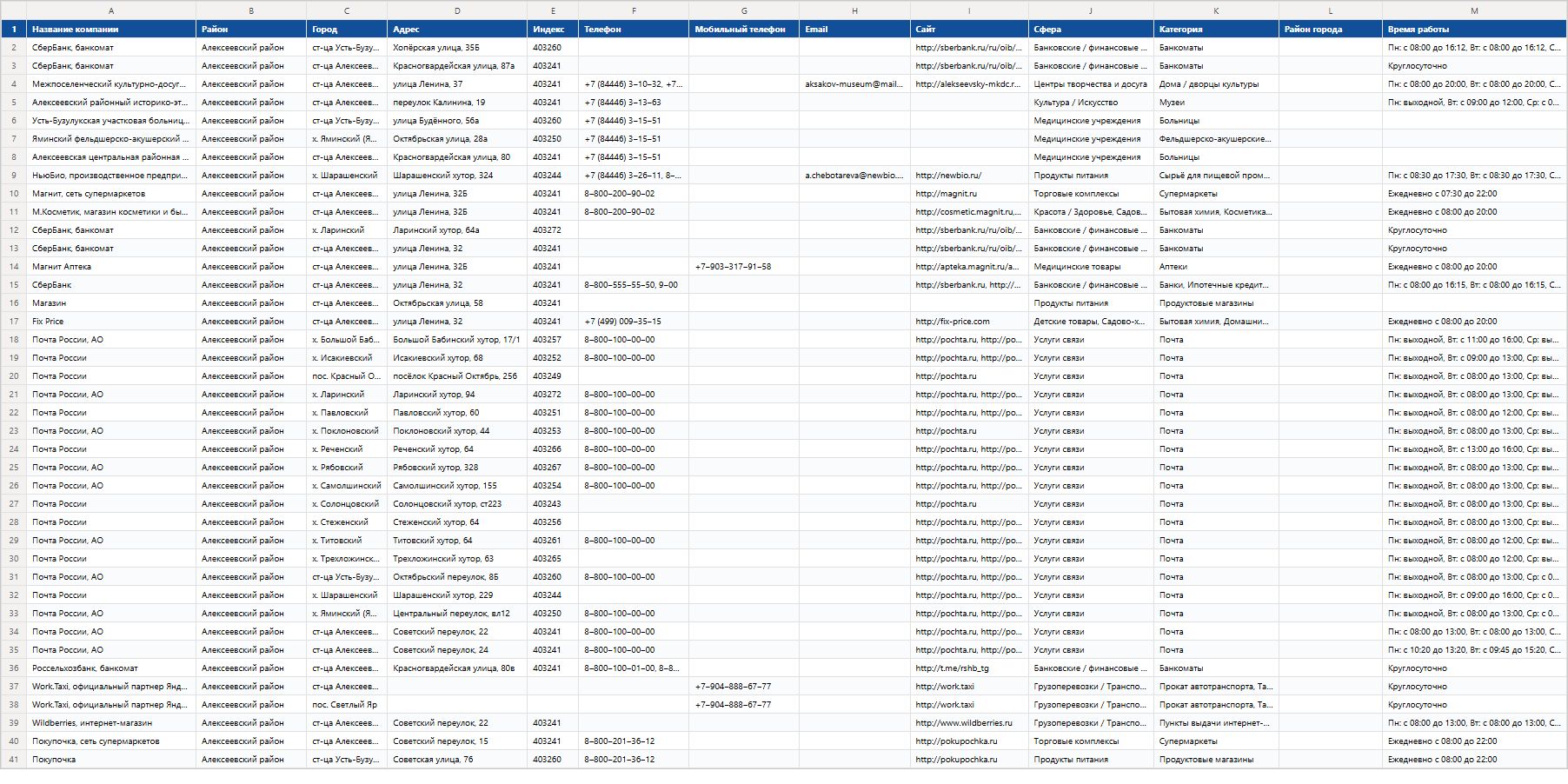Select the address 'Красногвардейская улица, 87а'
The image size is (1568, 784).
457,66
